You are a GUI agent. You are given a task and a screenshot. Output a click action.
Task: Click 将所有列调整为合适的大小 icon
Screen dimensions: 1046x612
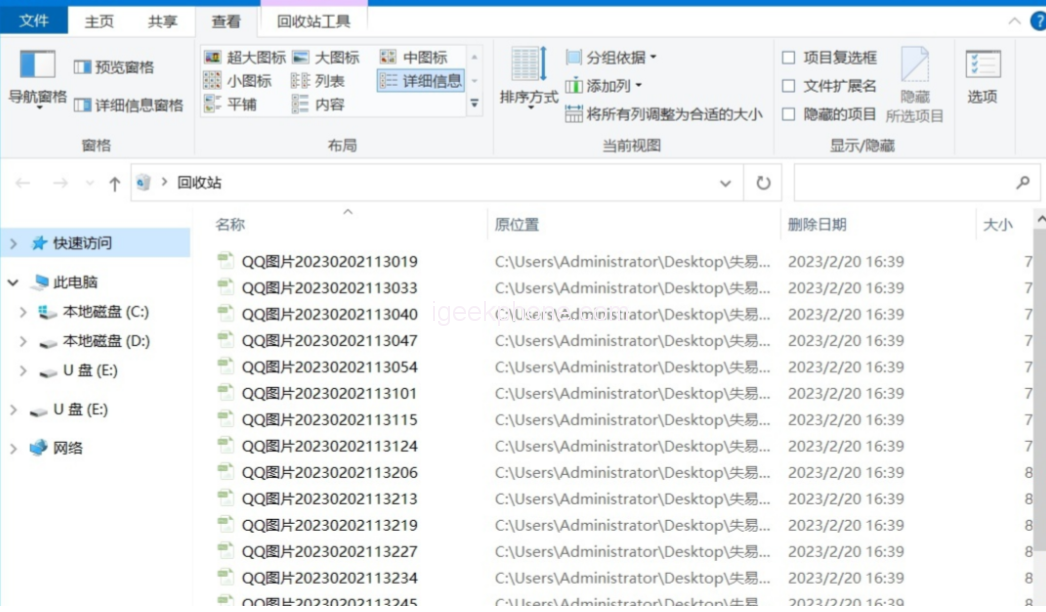point(574,114)
